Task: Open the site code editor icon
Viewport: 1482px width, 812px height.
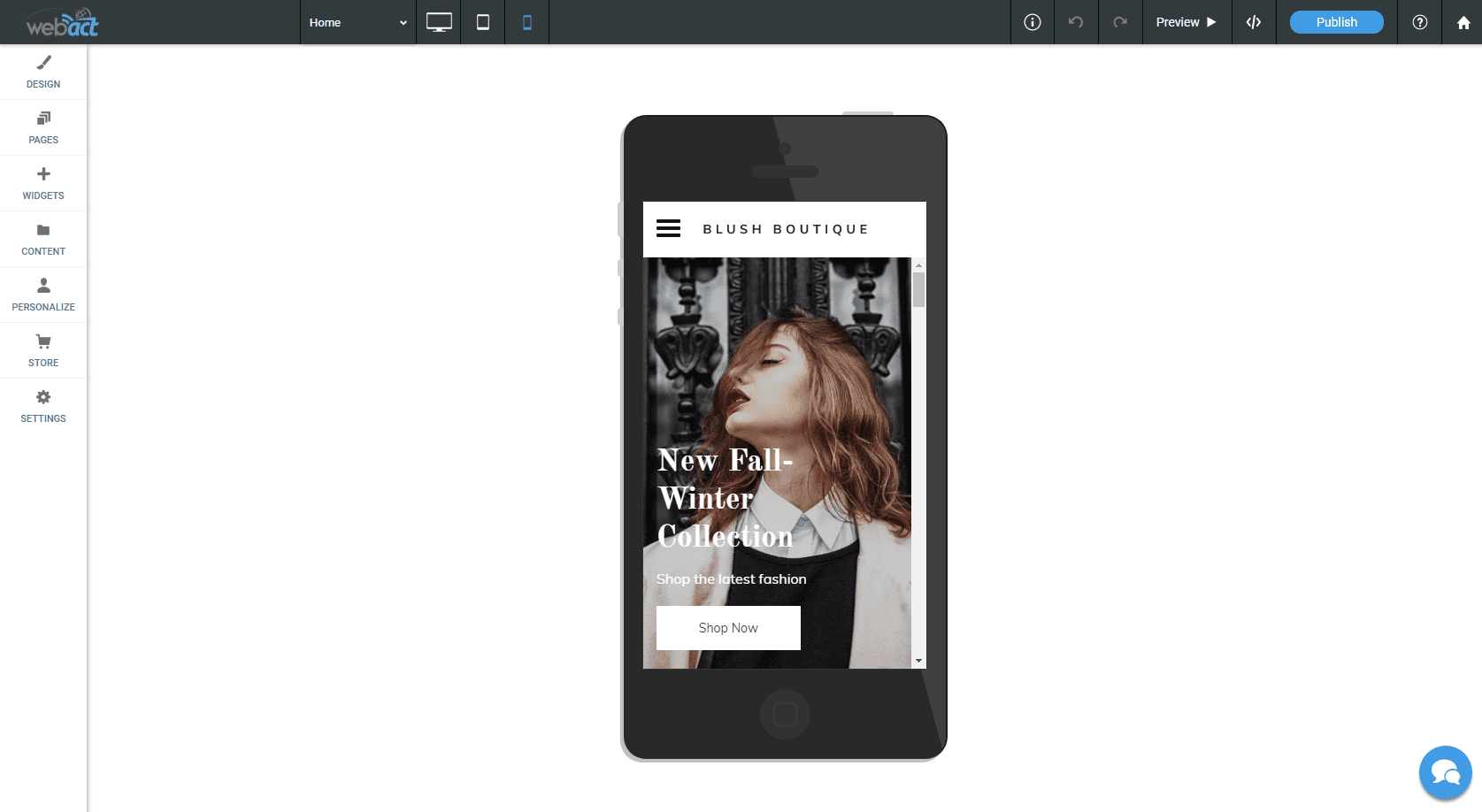Action: (x=1253, y=22)
